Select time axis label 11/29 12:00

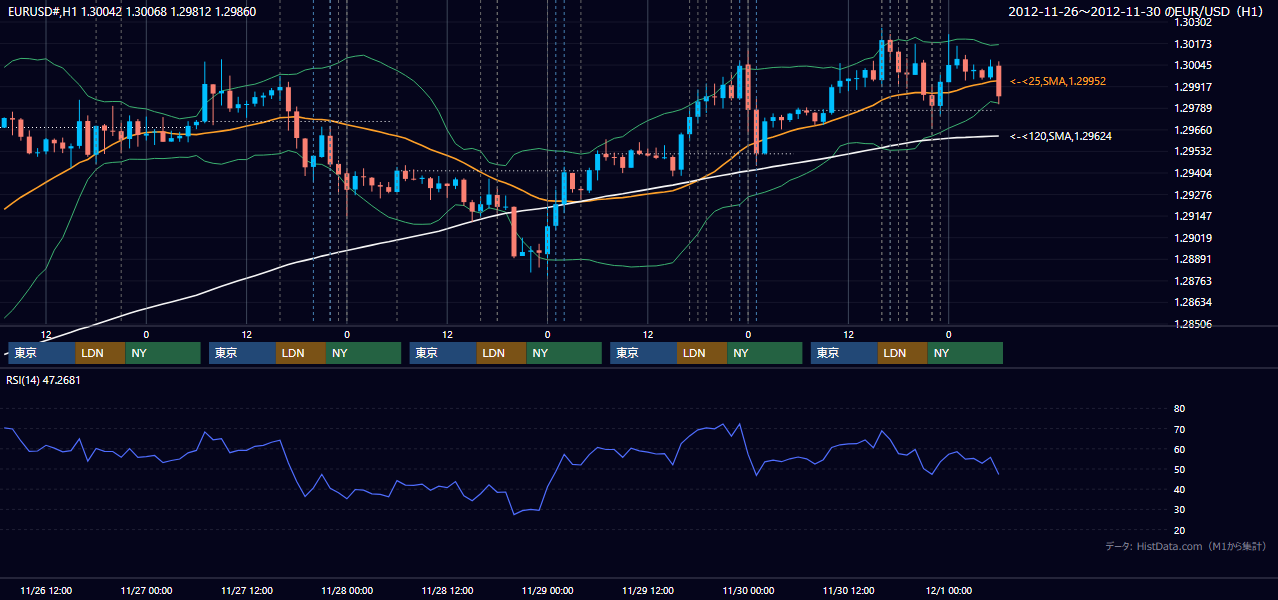click(648, 590)
